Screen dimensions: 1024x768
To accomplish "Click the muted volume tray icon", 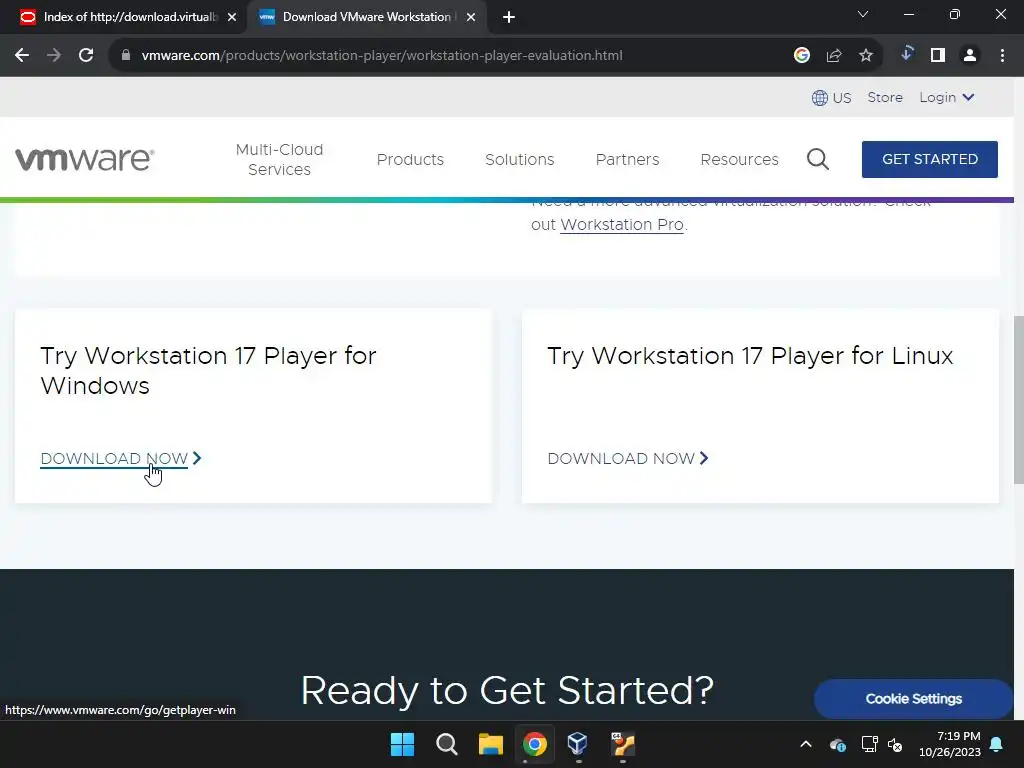I will click(x=895, y=744).
